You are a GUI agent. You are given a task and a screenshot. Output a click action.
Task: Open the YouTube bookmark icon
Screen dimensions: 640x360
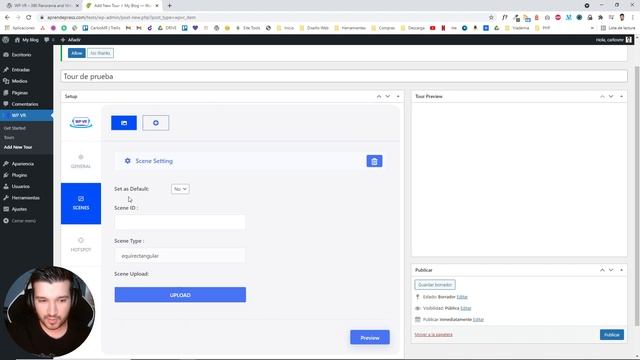(433, 28)
